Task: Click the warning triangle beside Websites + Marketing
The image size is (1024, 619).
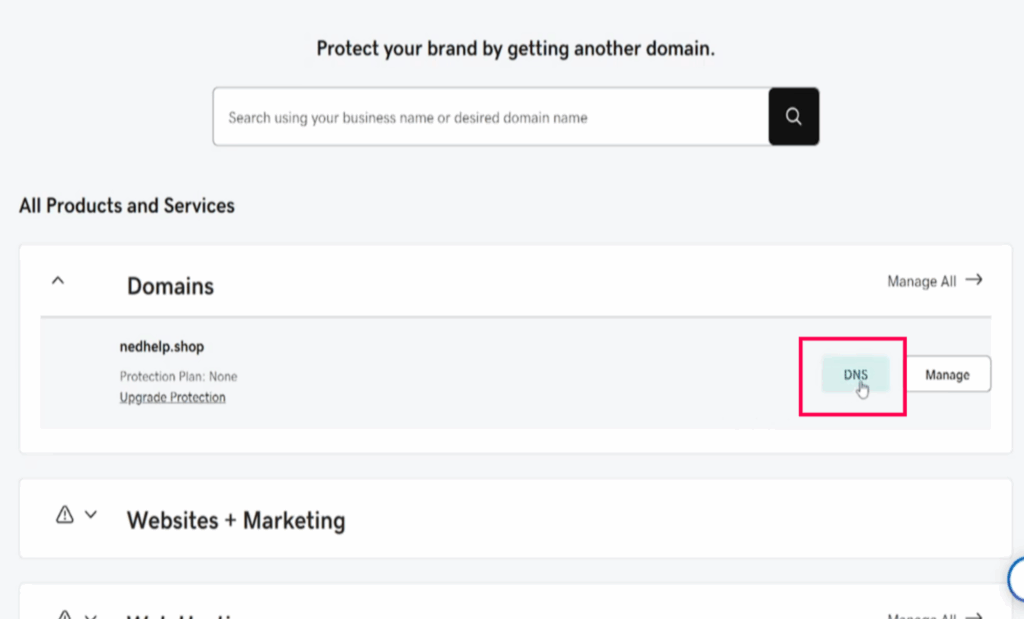Action: pyautogui.click(x=65, y=515)
